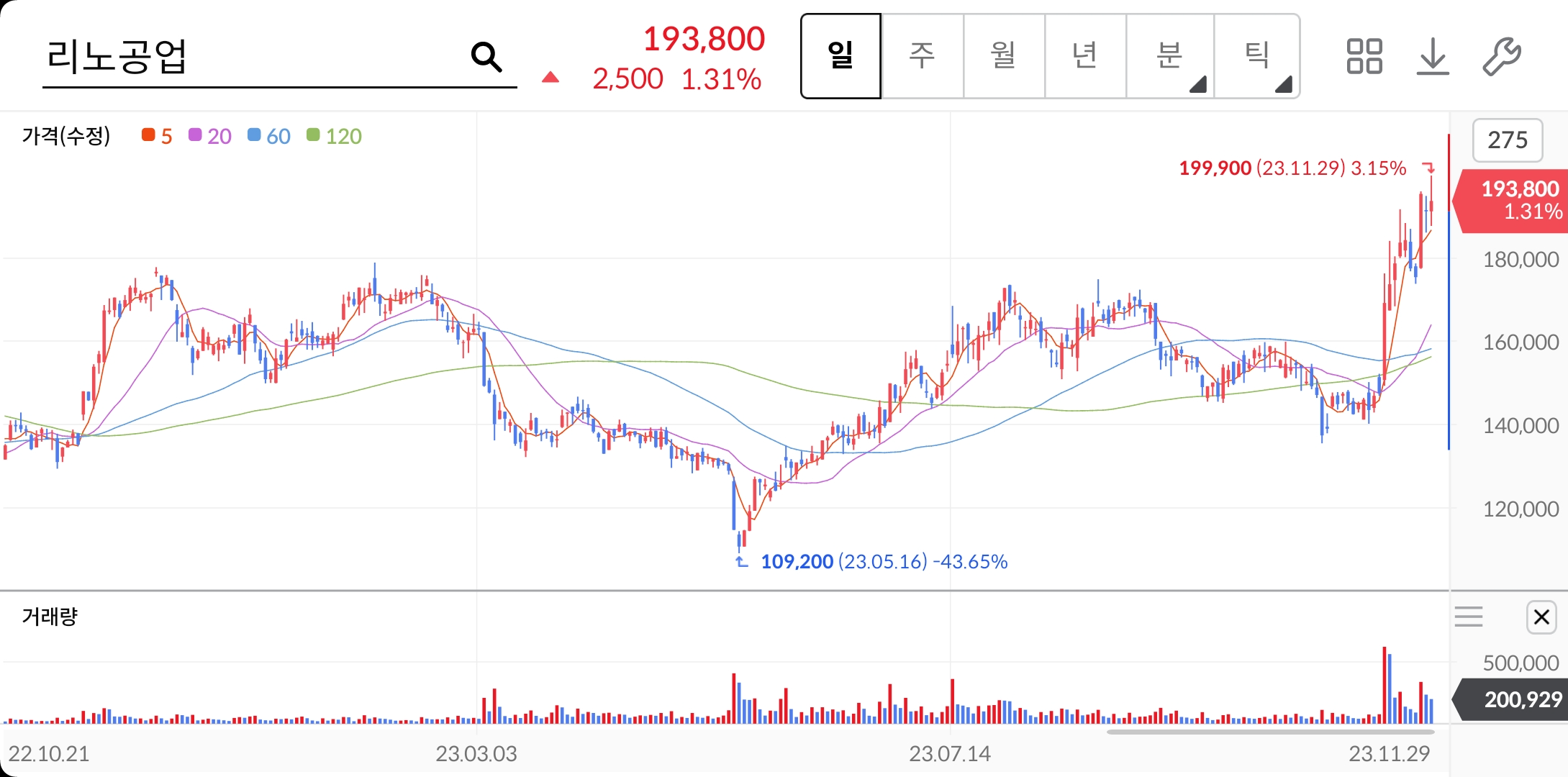Open the wrench settings icon
The width and height of the screenshot is (1568, 777).
tap(1501, 56)
